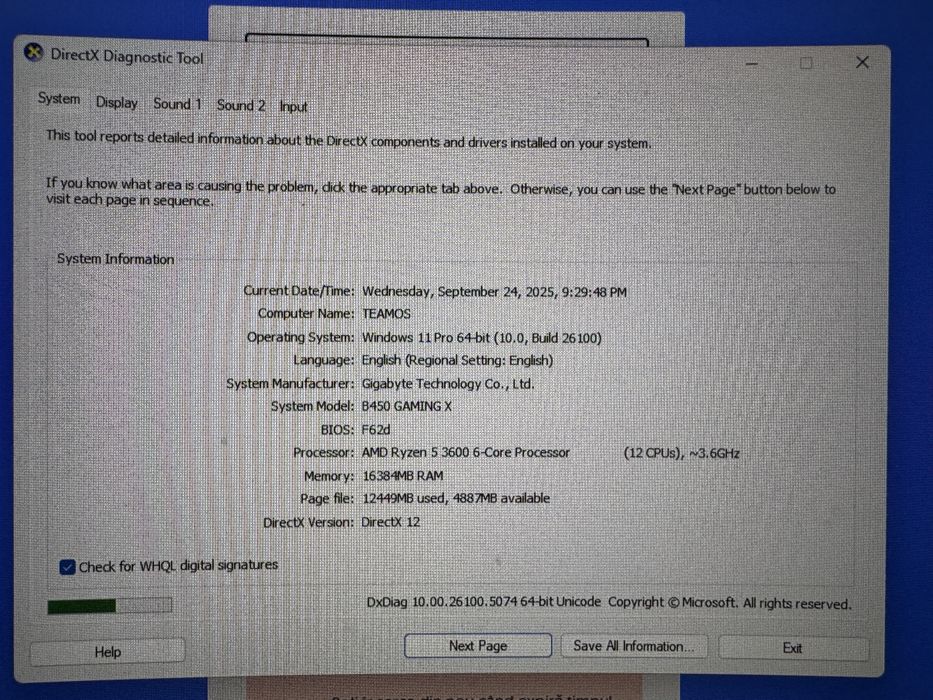Select the date text Wednesday, September 24, 2025

[x=459, y=292]
